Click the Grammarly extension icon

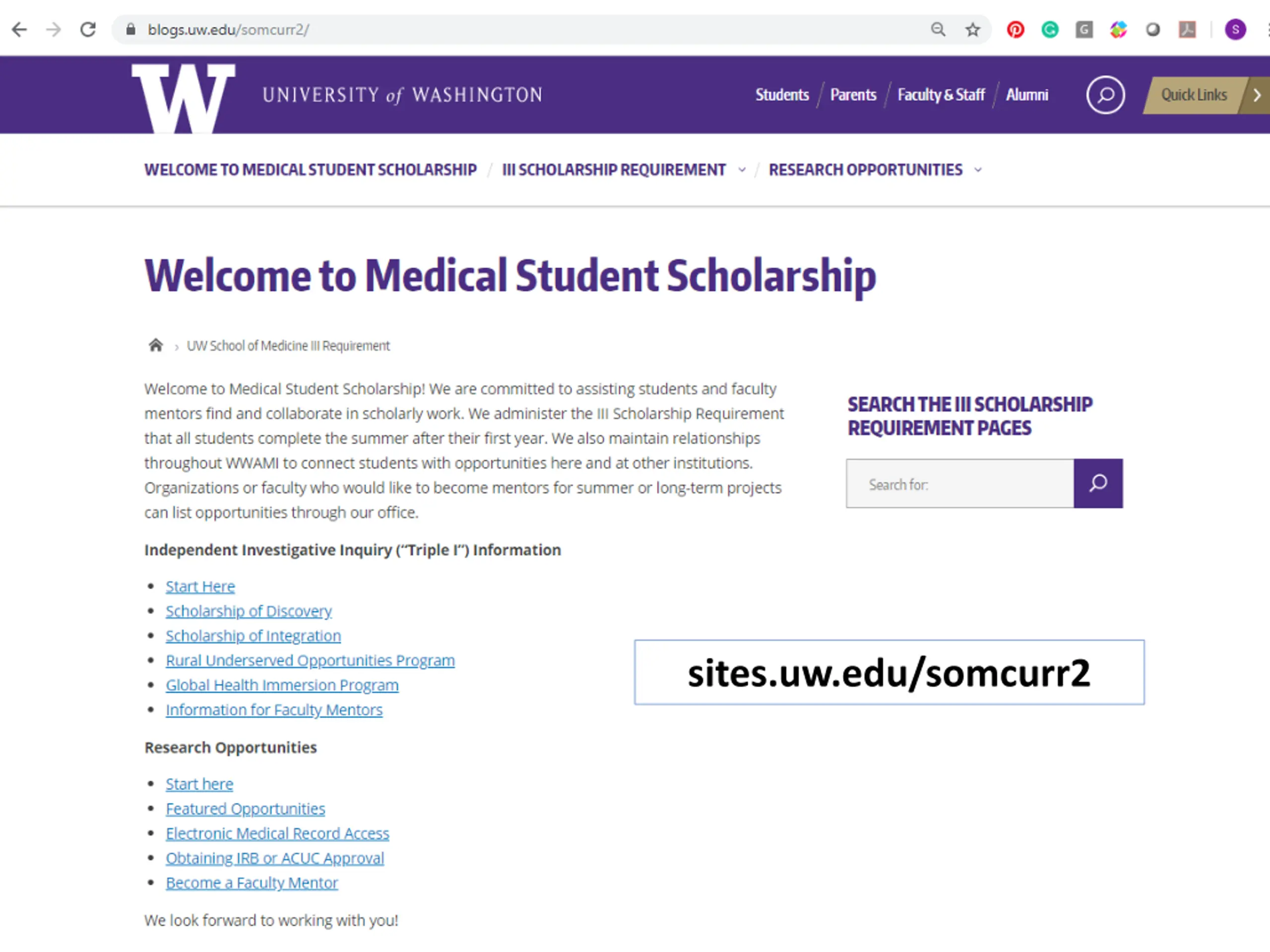[x=1050, y=30]
